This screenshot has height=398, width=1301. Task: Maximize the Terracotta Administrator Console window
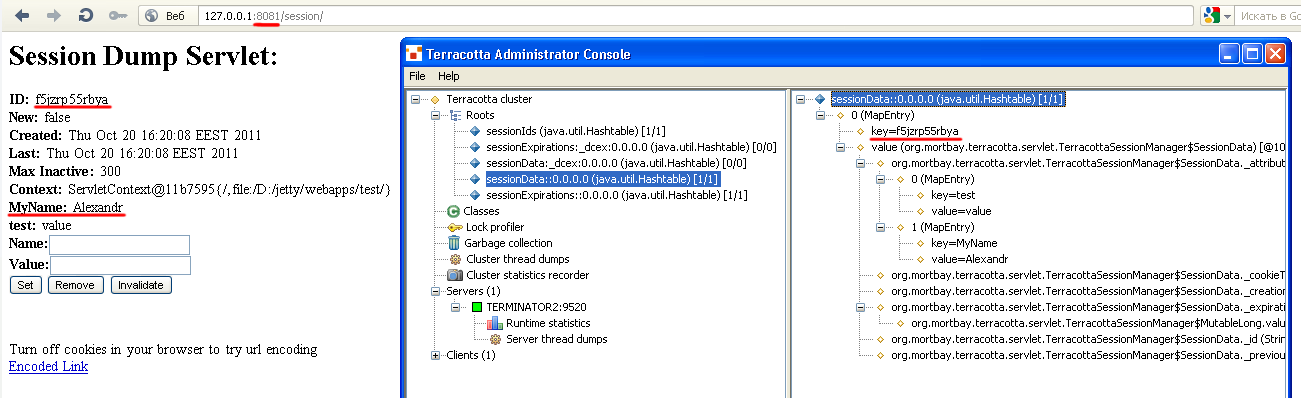pos(1252,54)
